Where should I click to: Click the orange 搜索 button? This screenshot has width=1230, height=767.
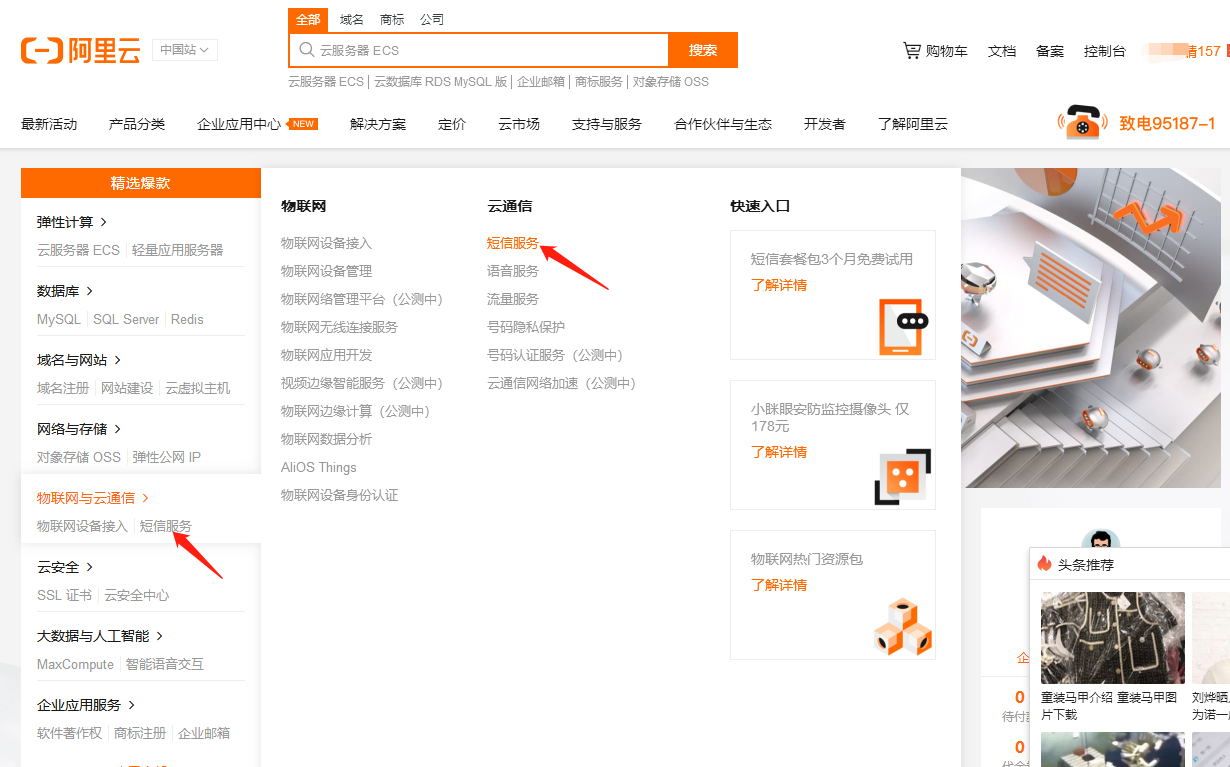(703, 50)
